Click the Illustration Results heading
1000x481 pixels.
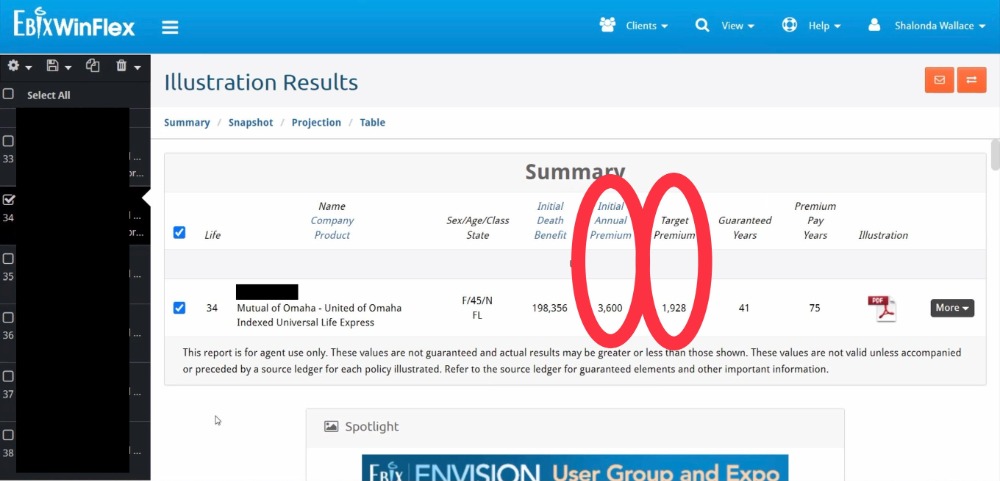261,83
